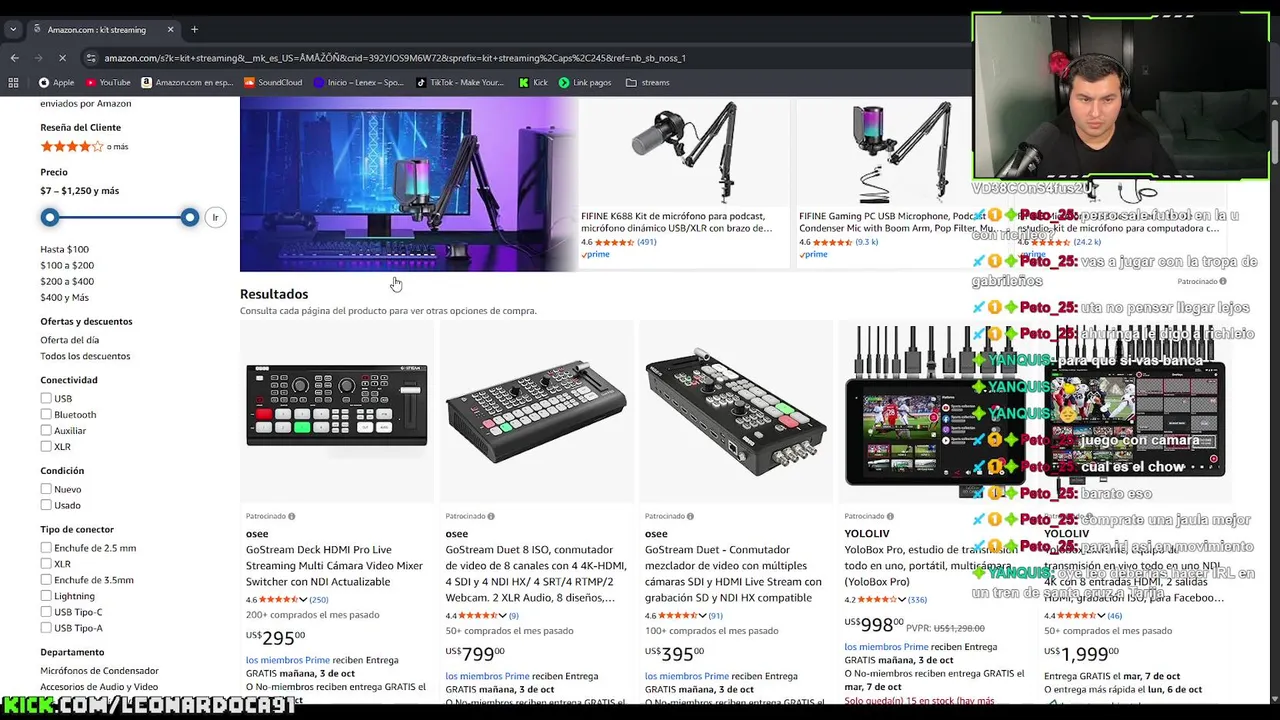Open the 250 reviews link for GoStream Deck
The width and height of the screenshot is (1280, 720).
(318, 600)
